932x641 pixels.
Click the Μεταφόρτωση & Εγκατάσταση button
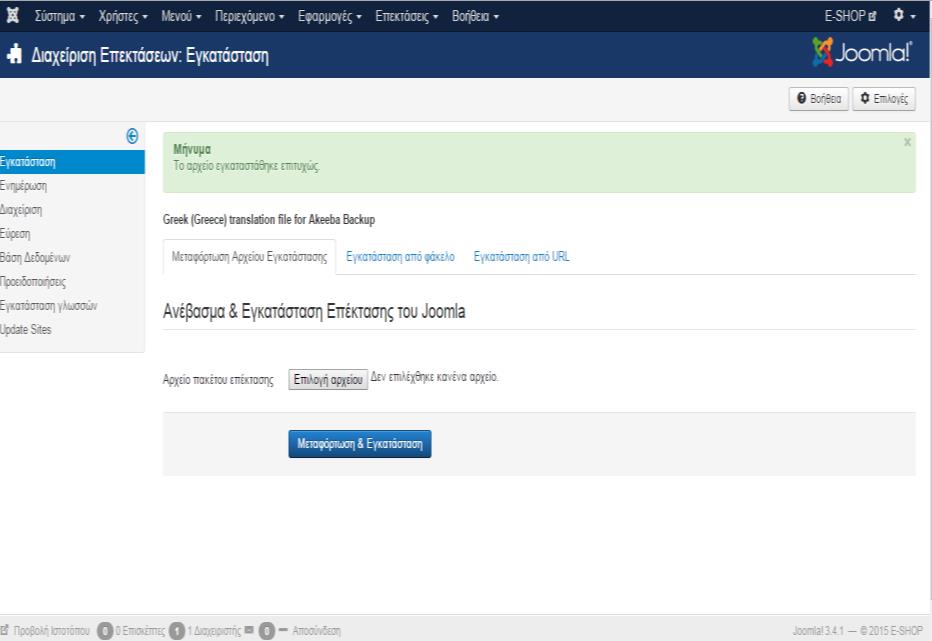point(360,444)
